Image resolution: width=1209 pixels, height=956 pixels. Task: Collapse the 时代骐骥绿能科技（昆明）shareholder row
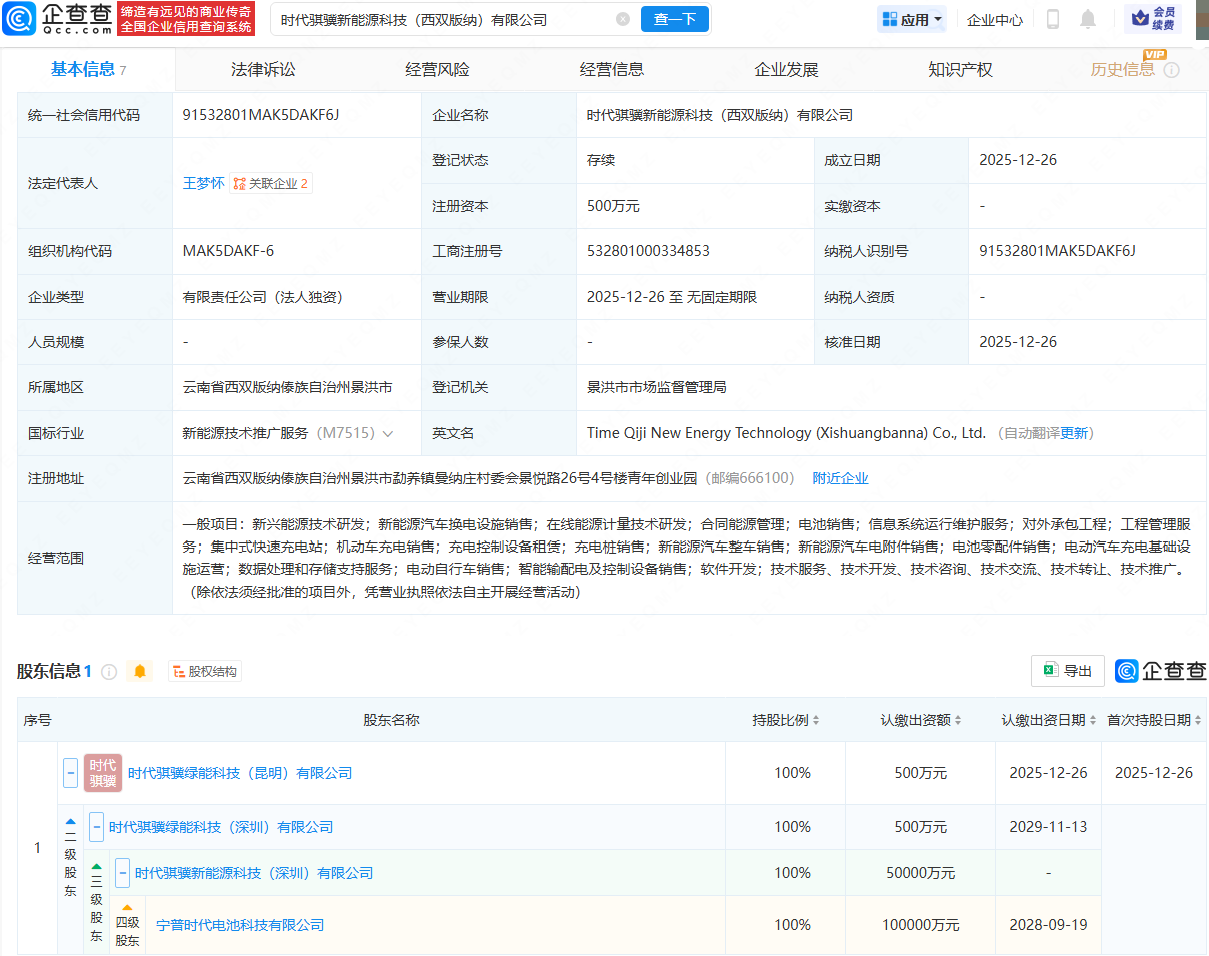point(71,773)
